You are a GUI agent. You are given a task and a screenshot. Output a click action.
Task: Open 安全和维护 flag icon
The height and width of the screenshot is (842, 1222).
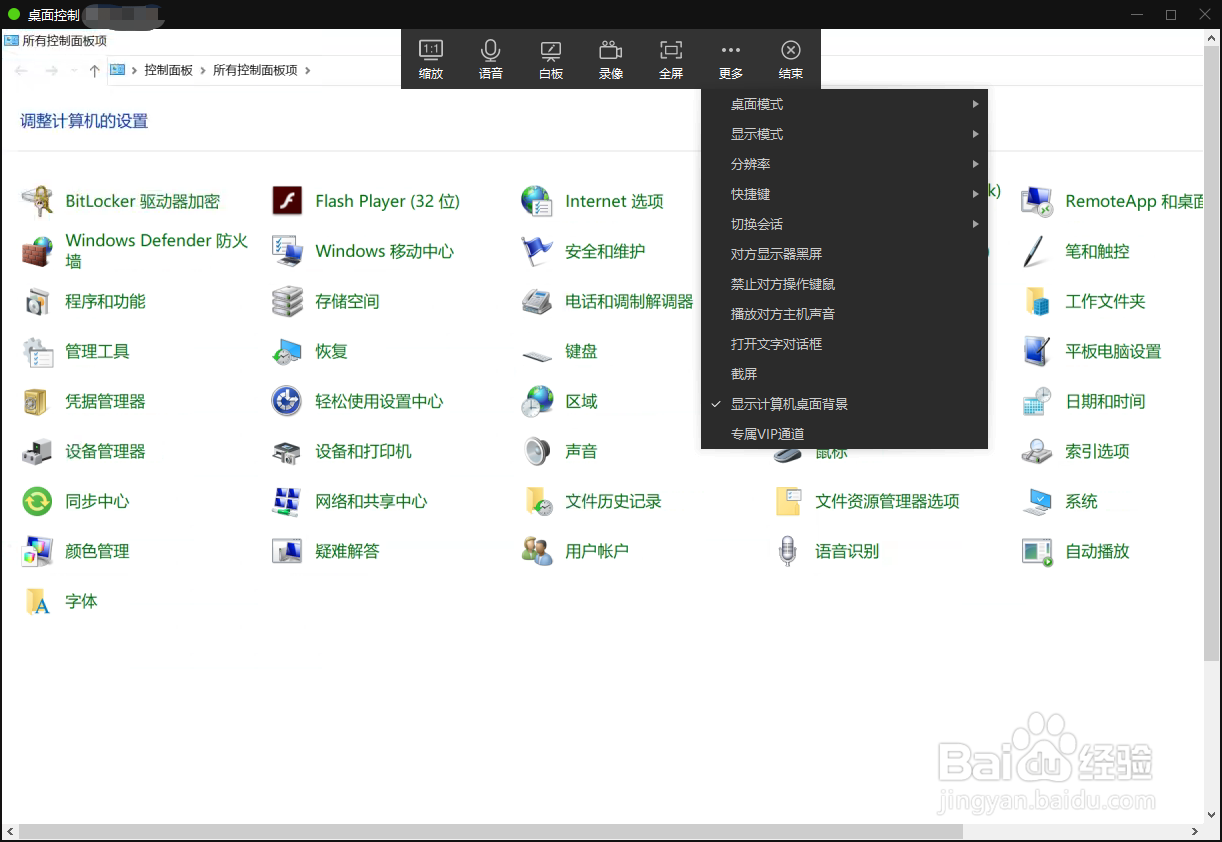pyautogui.click(x=537, y=251)
